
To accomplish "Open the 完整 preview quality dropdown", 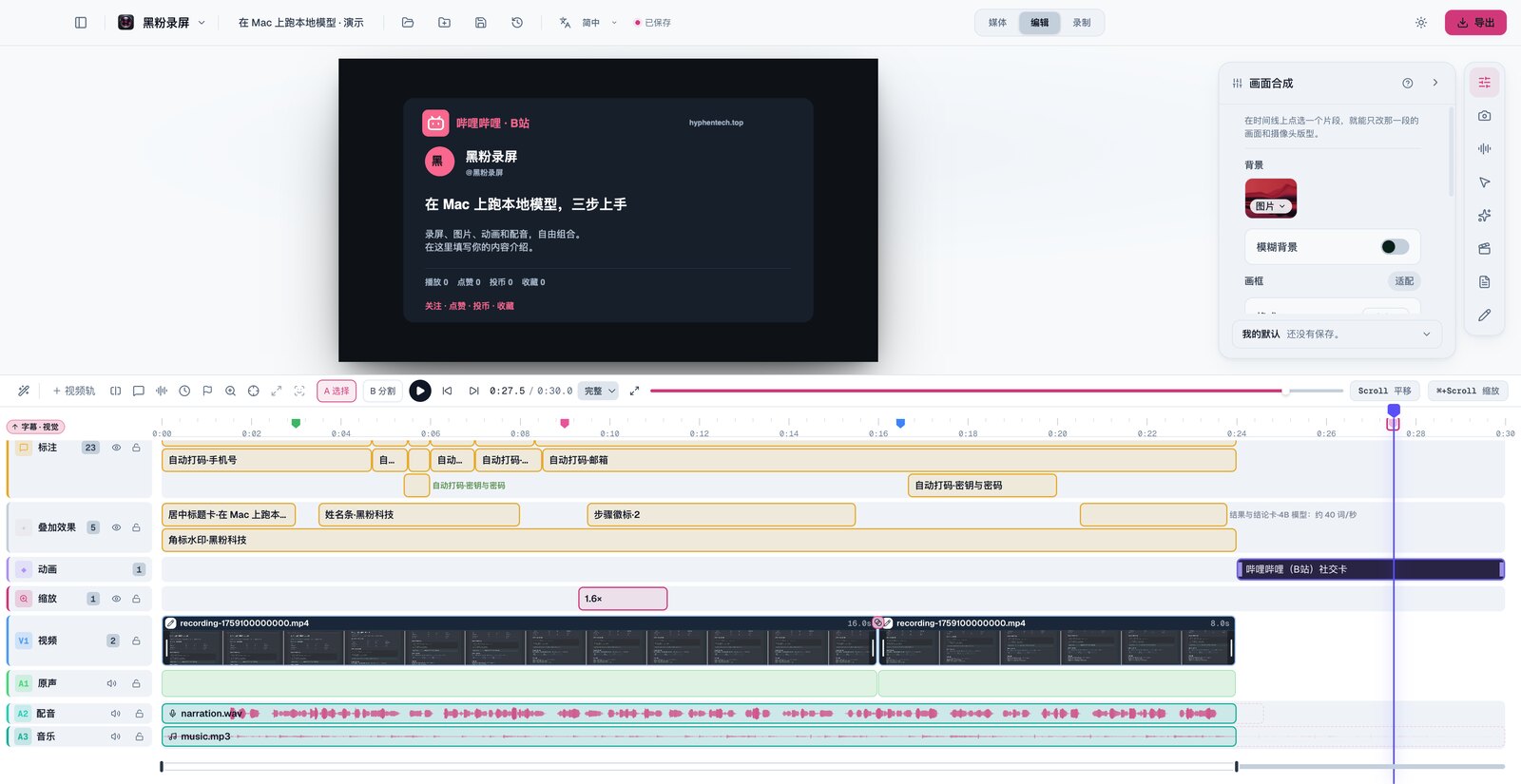I will tap(600, 391).
